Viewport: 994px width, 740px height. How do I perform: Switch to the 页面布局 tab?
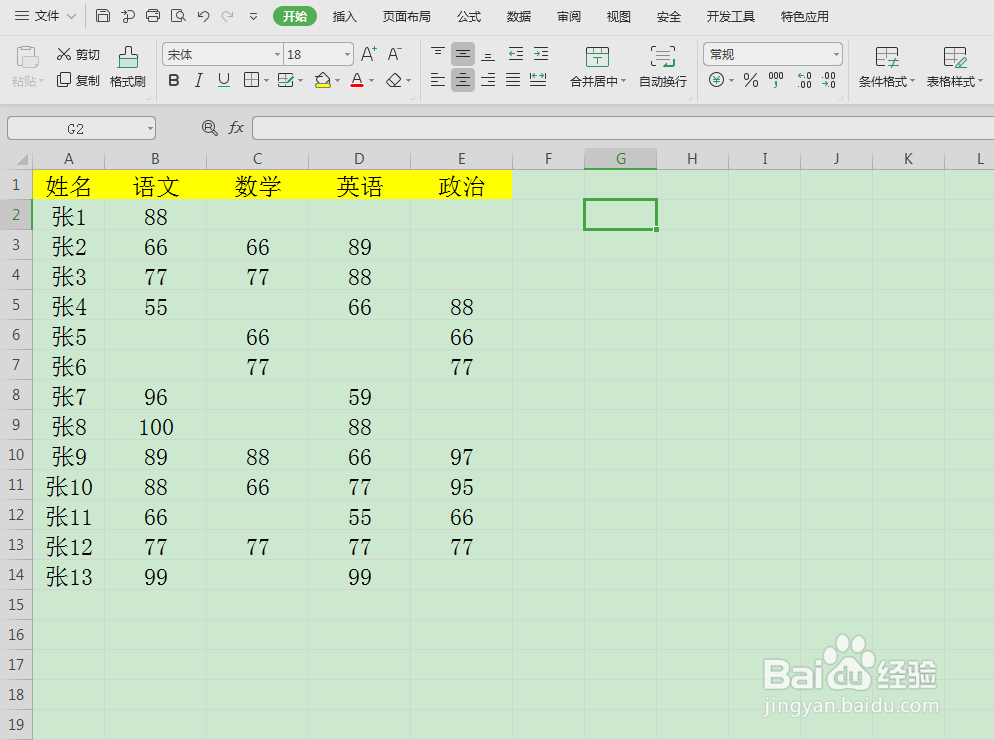coord(406,16)
